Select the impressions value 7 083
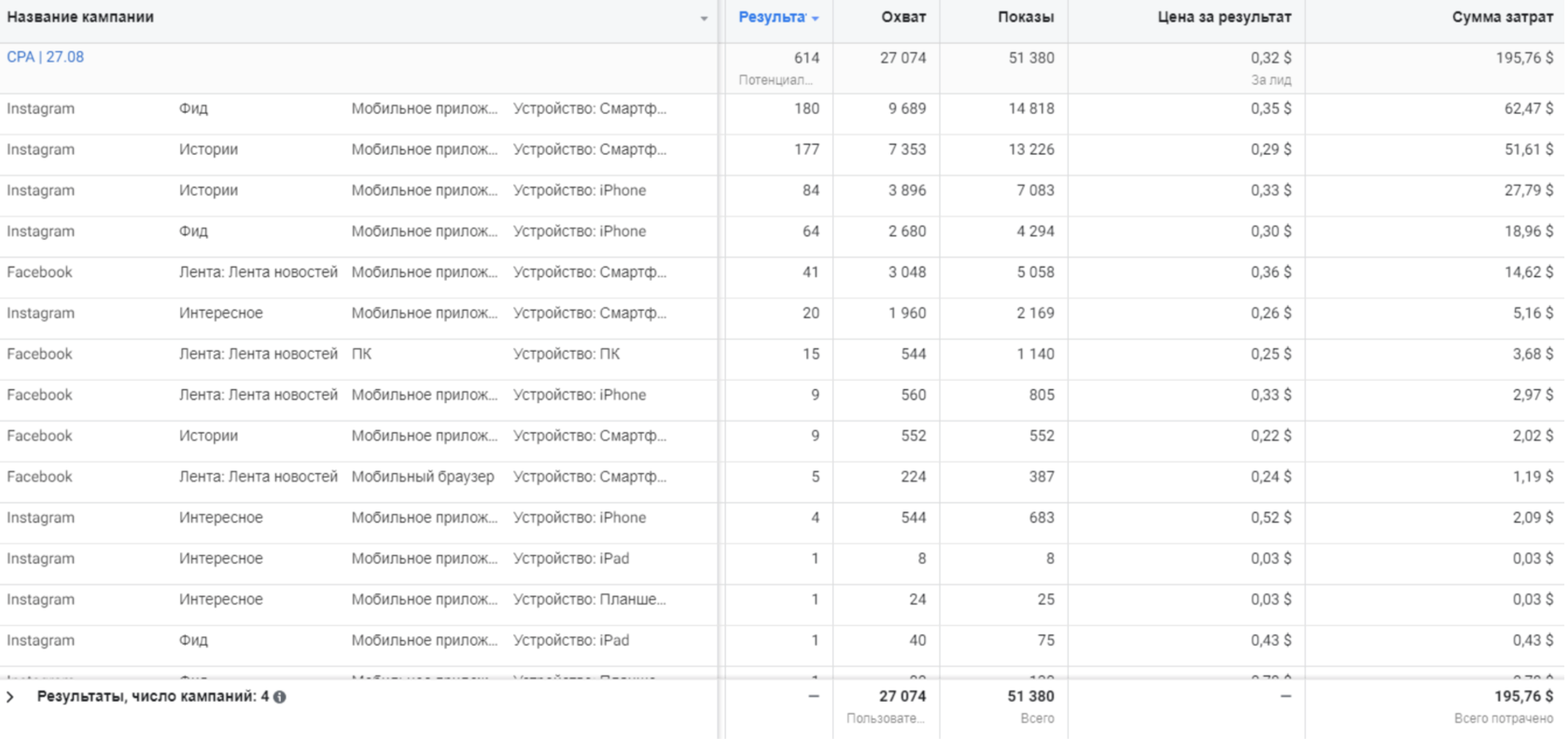 [x=1035, y=190]
